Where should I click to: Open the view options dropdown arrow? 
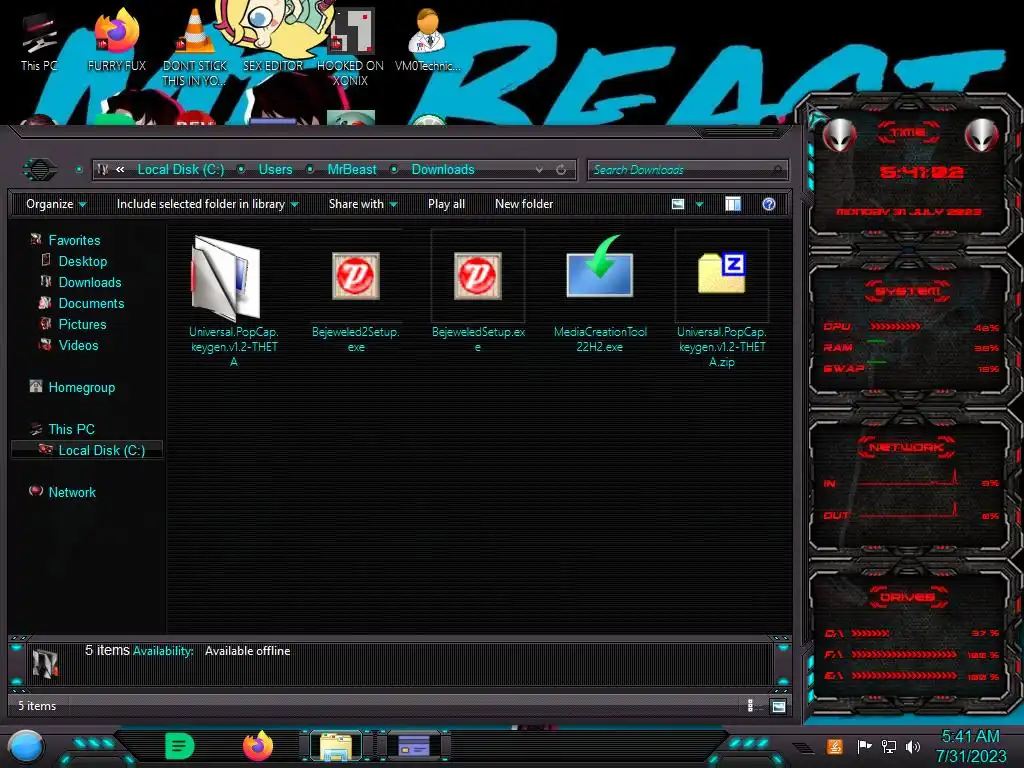pos(699,204)
